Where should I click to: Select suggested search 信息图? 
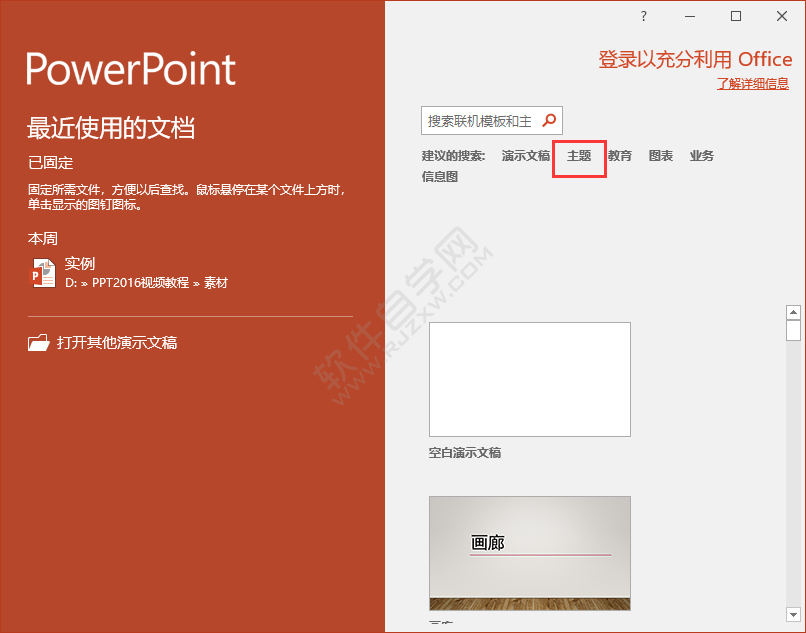(x=440, y=177)
